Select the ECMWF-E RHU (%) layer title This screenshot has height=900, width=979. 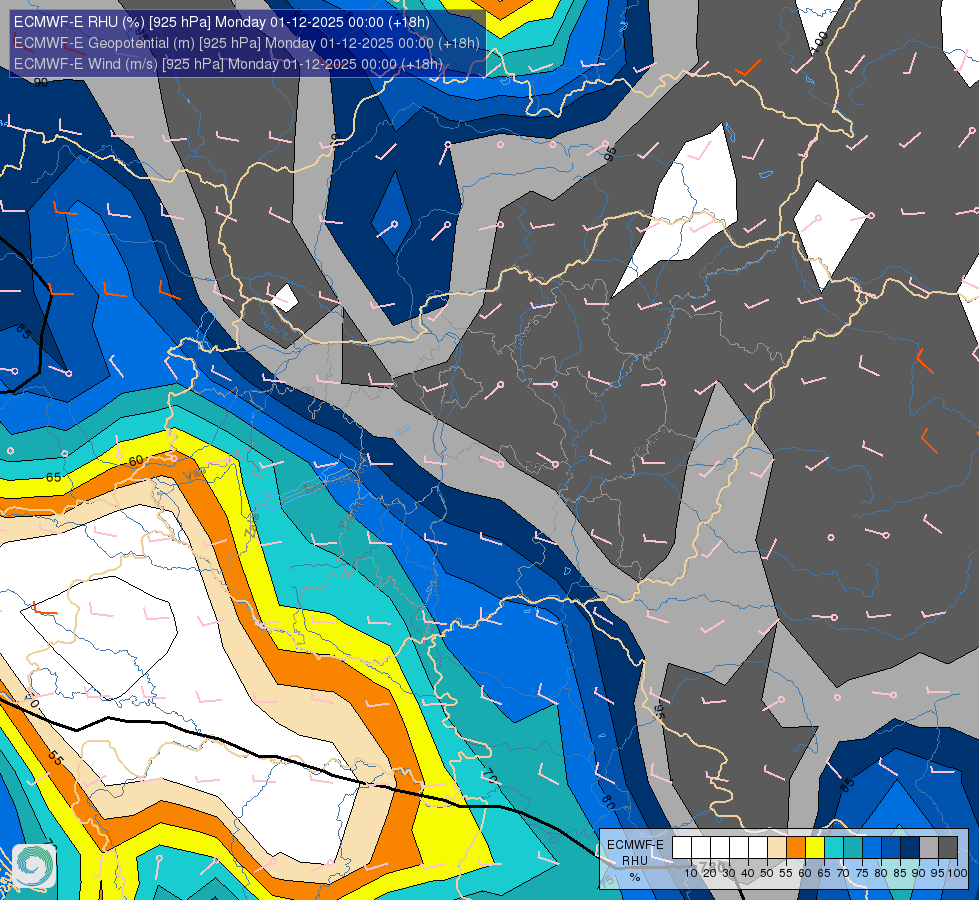(222, 22)
